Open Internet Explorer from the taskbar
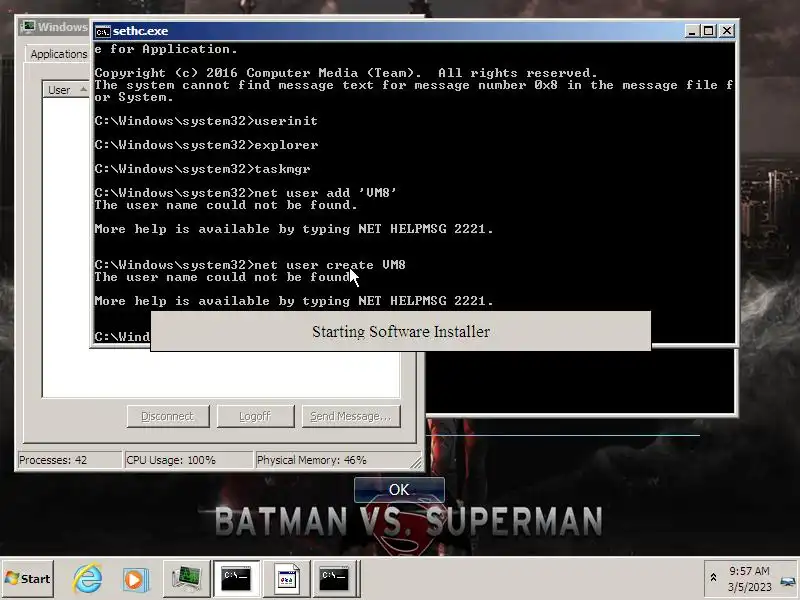Image resolution: width=800 pixels, height=600 pixels. (87, 579)
